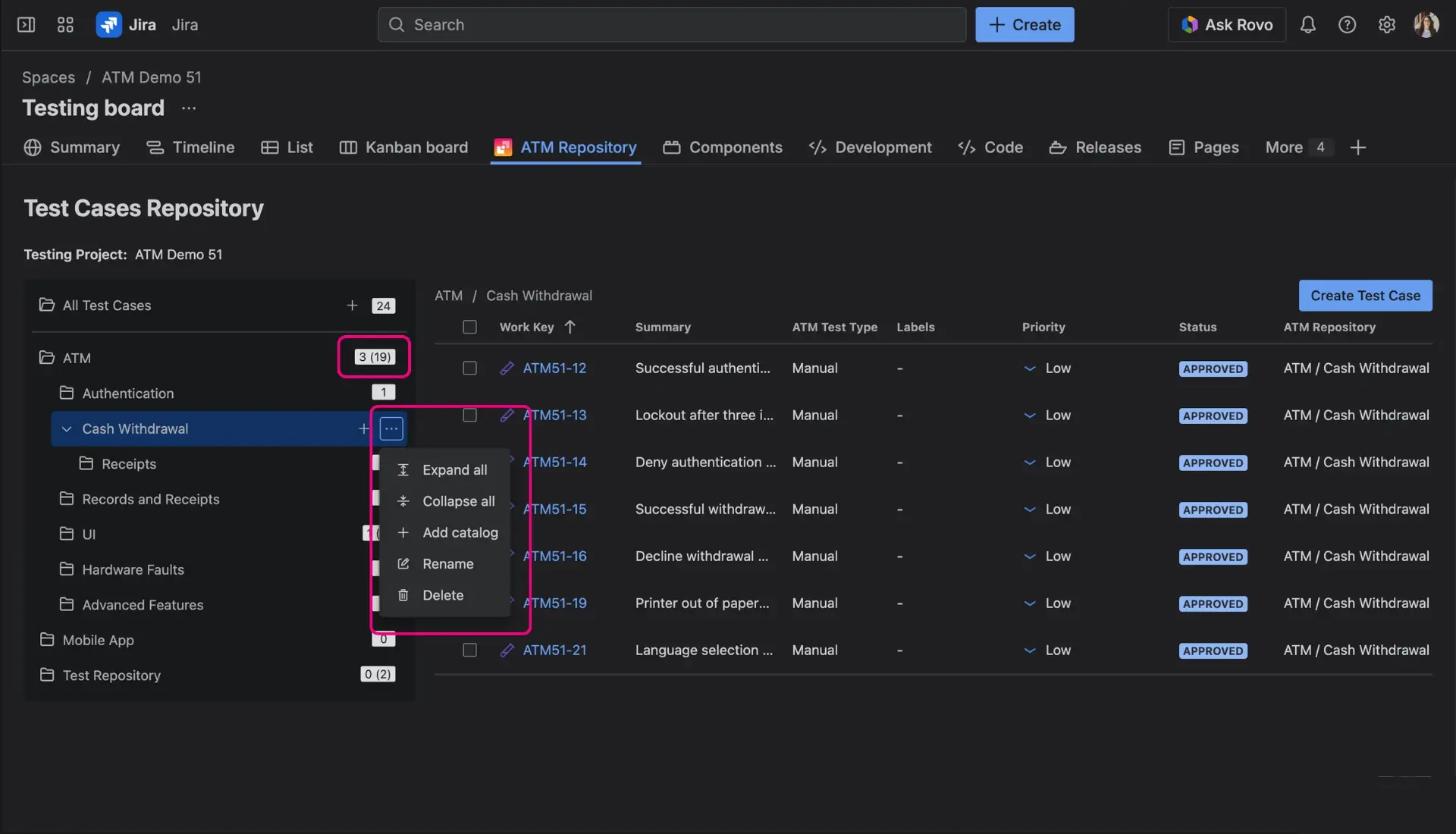Open Ask Rovo assistant
Screen dimensions: 1456x834
(x=1227, y=25)
